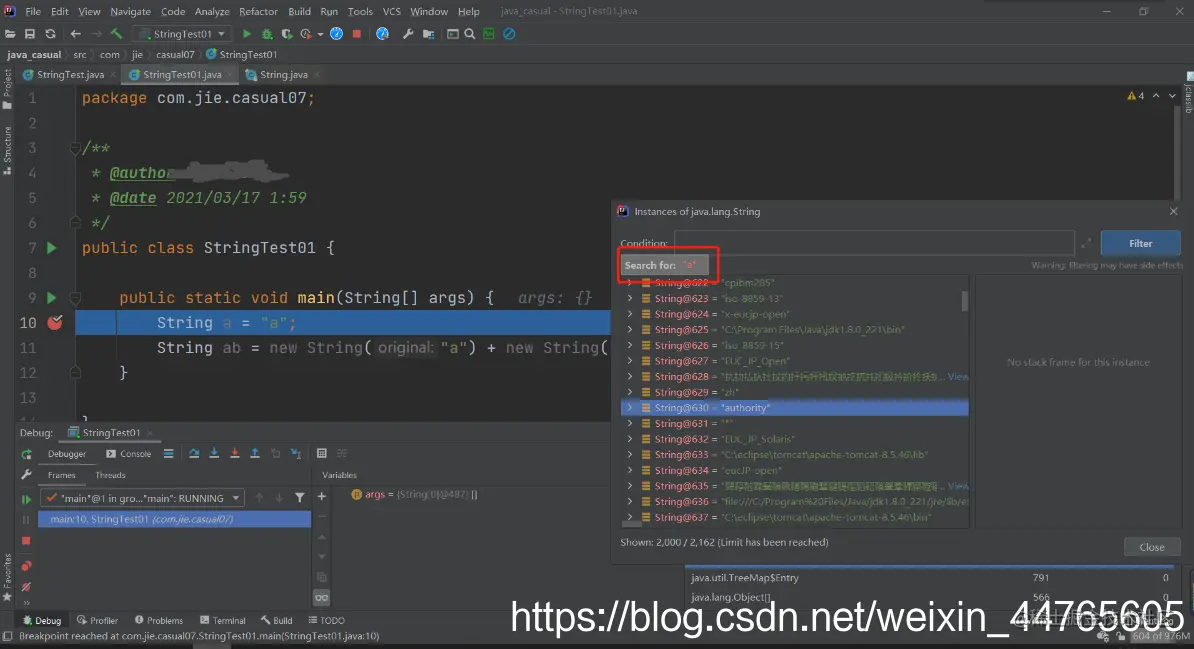Navigate back with the left arrow
1194x649 pixels.
click(x=75, y=34)
